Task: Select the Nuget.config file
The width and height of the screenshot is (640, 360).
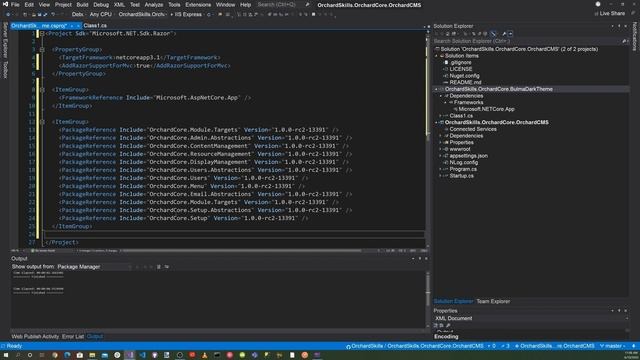Action: pyautogui.click(x=464, y=76)
